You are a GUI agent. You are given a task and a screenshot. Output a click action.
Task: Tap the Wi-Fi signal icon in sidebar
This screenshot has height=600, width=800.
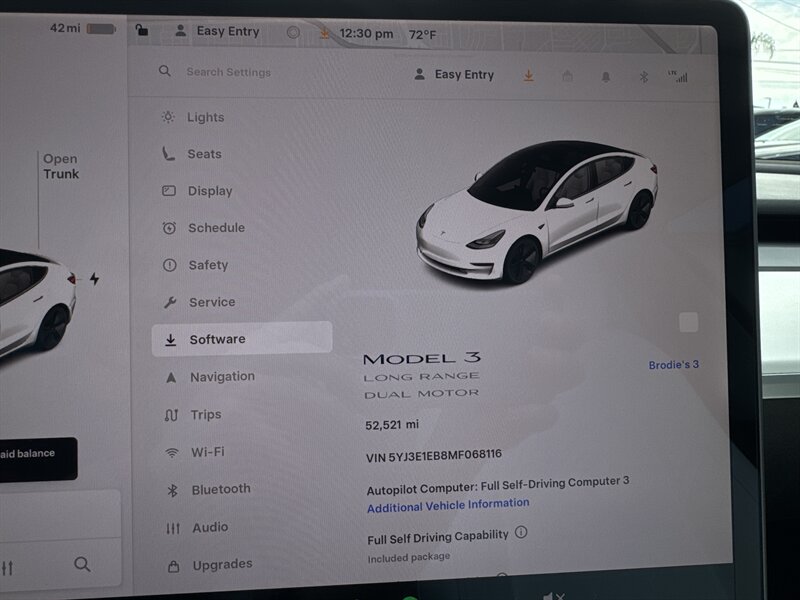click(171, 452)
